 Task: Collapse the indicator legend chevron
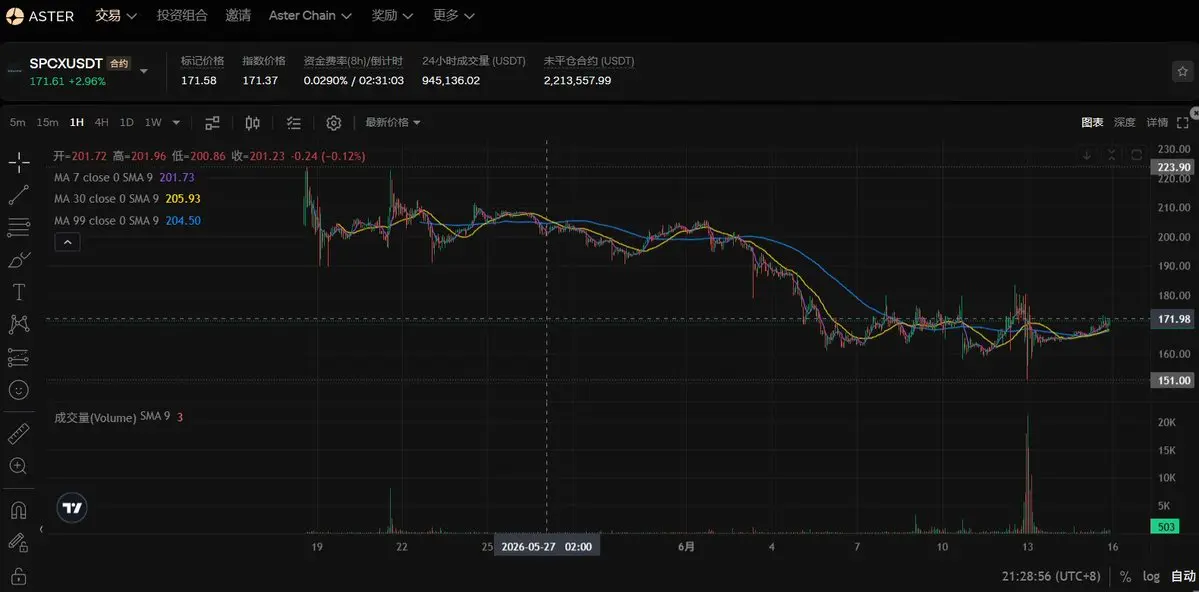tap(67, 242)
